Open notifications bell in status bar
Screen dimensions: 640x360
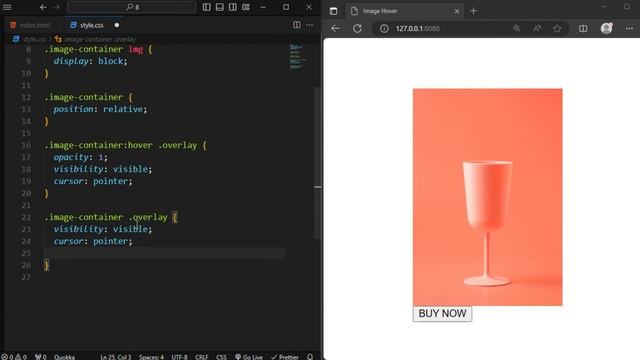[x=310, y=357]
